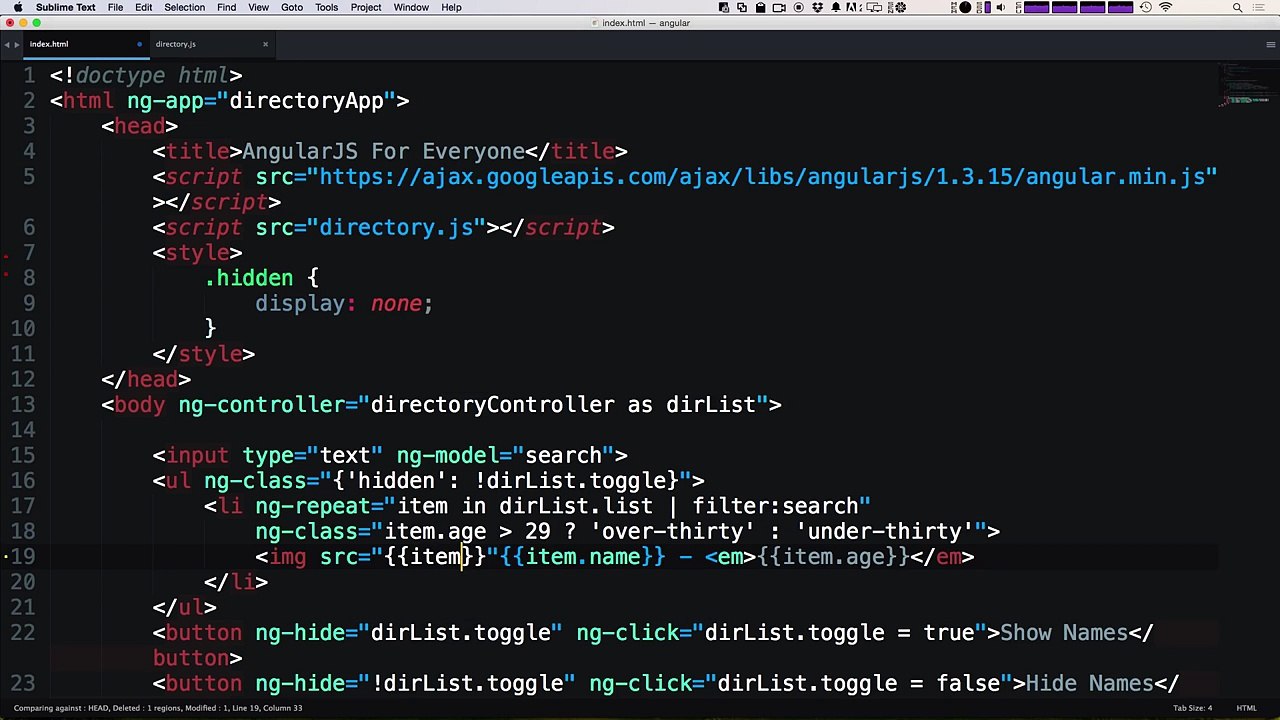Viewport: 1280px width, 720px height.
Task: Open the View menu
Action: [x=258, y=7]
